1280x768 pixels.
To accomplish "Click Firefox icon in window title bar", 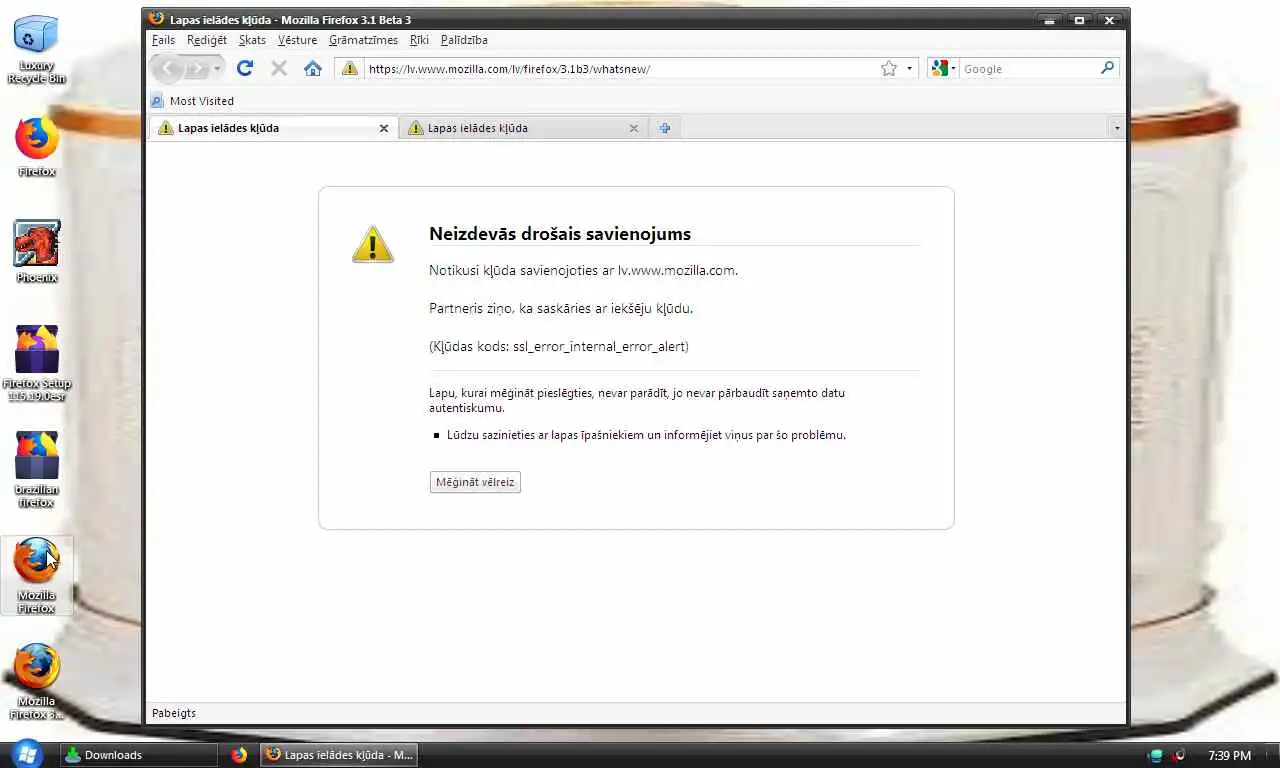I will pos(156,19).
